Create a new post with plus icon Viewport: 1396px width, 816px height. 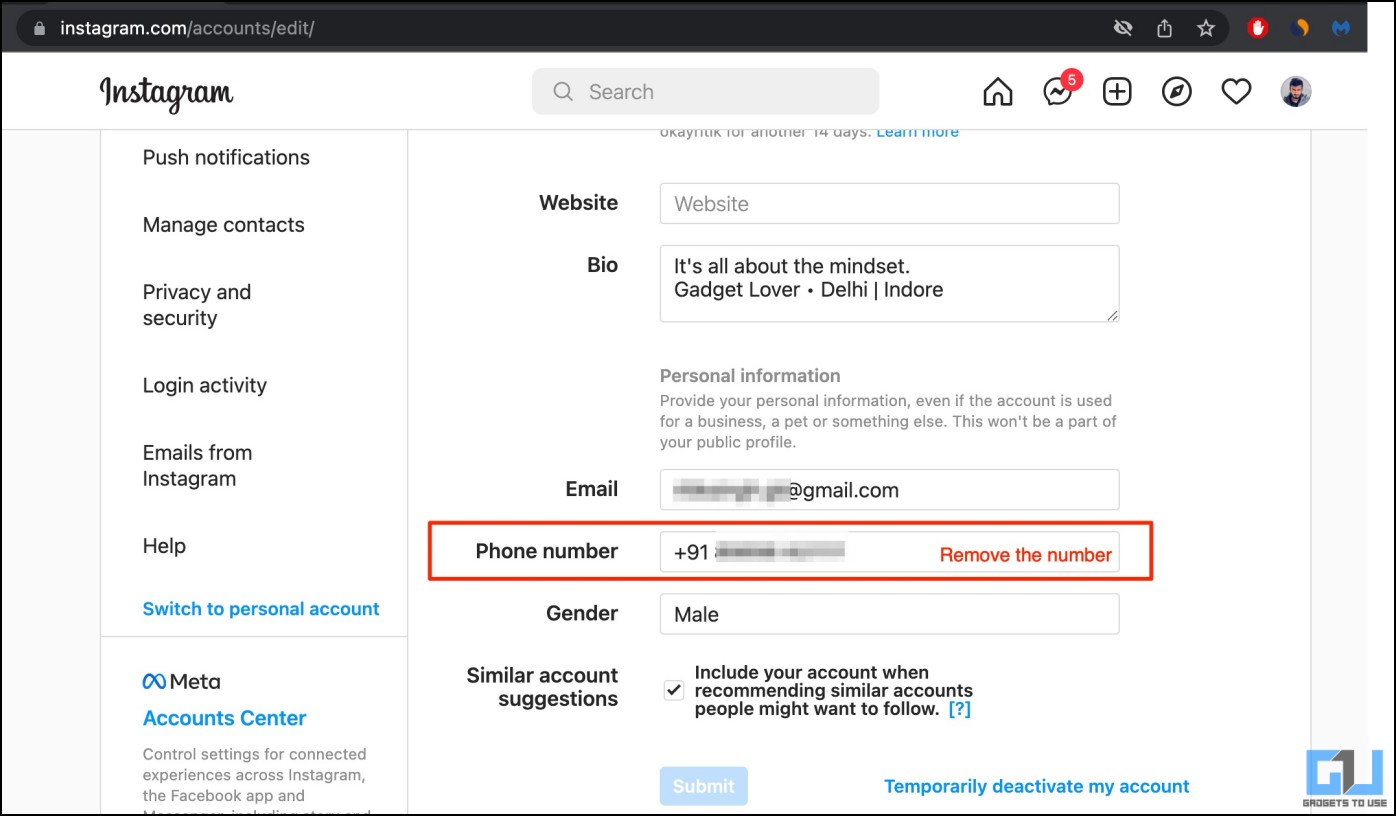point(1117,92)
